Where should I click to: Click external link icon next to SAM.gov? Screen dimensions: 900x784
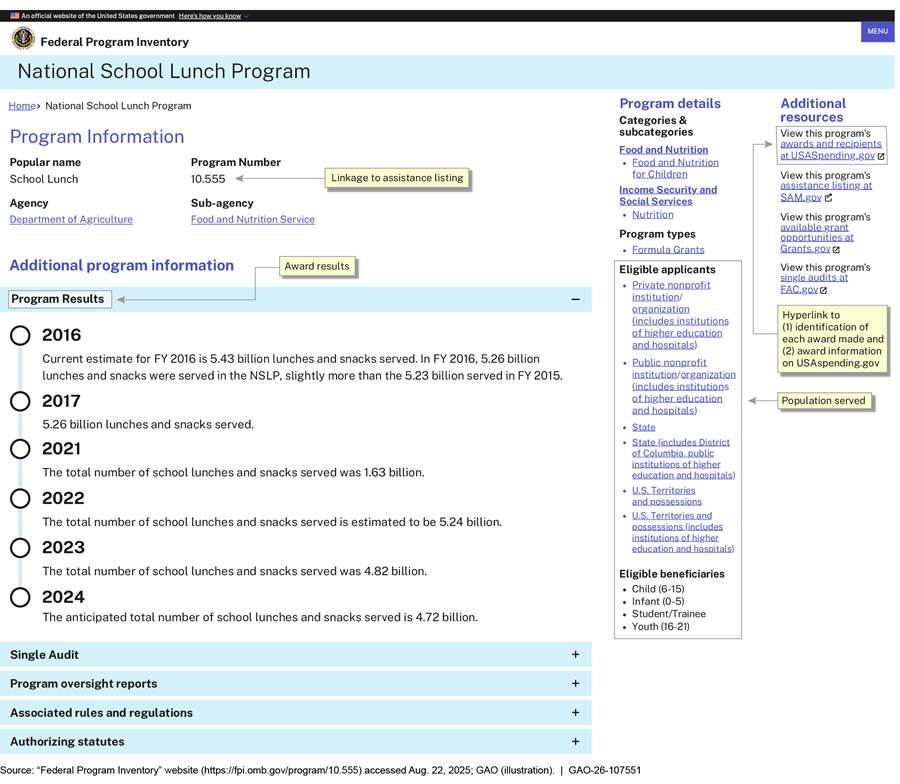828,198
